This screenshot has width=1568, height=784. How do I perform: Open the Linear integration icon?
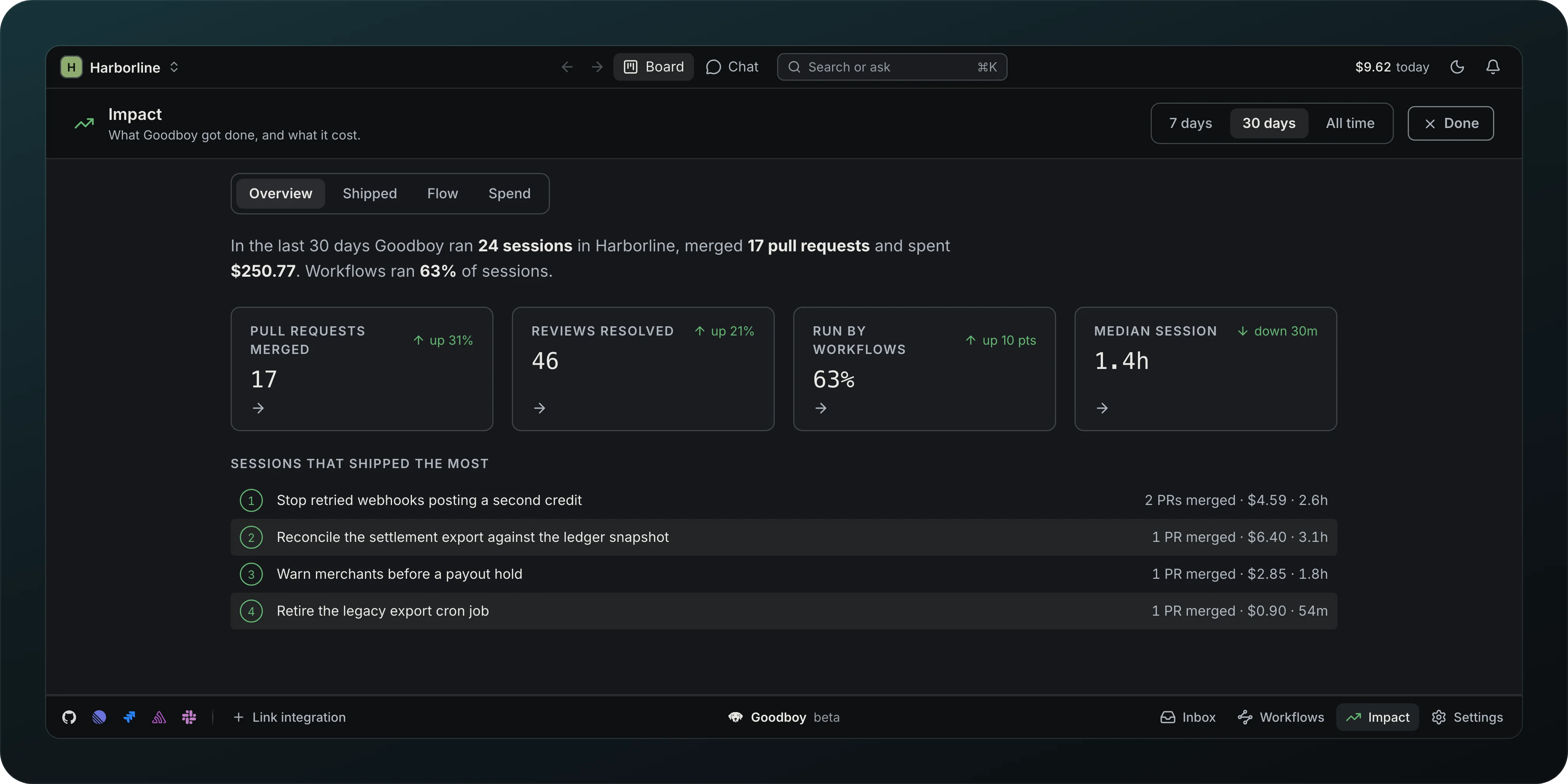[x=99, y=717]
